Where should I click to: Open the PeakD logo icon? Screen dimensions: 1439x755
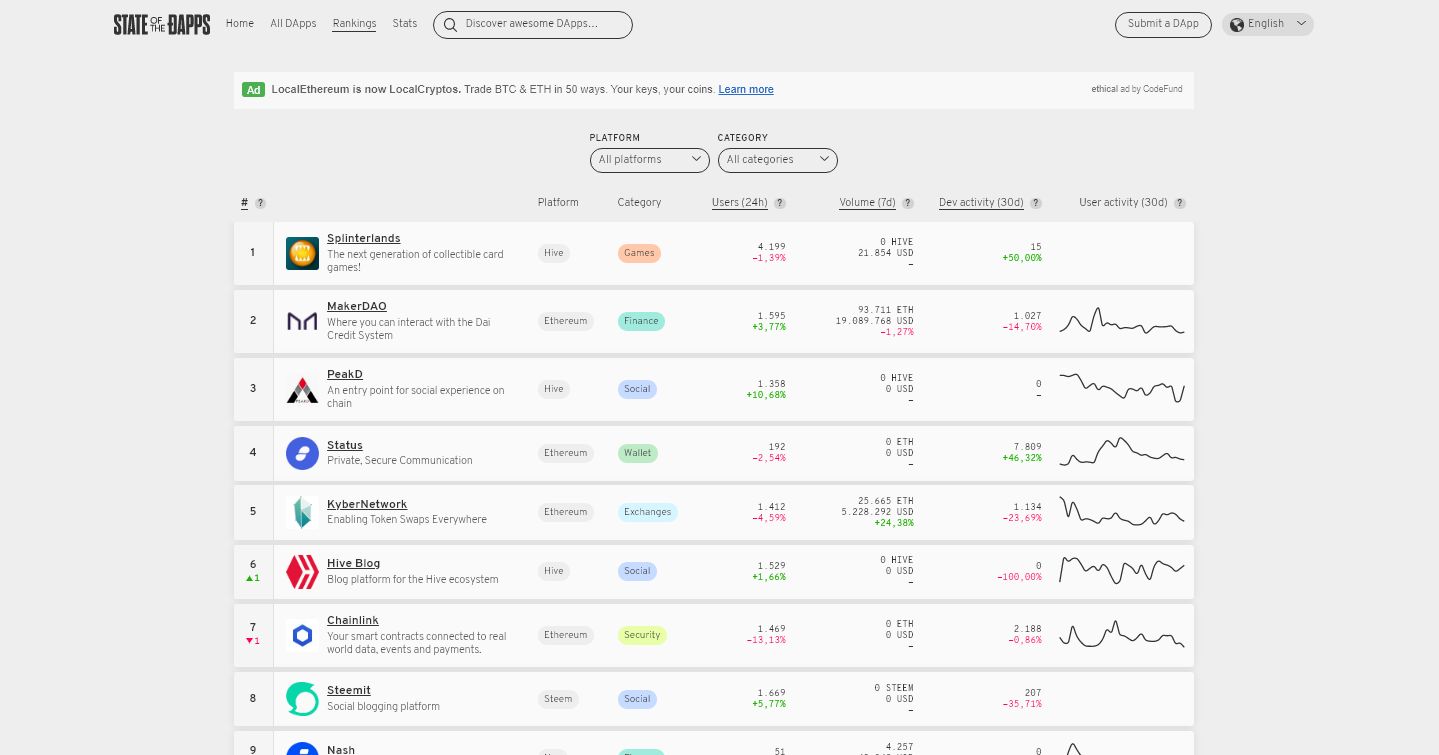pyautogui.click(x=302, y=389)
